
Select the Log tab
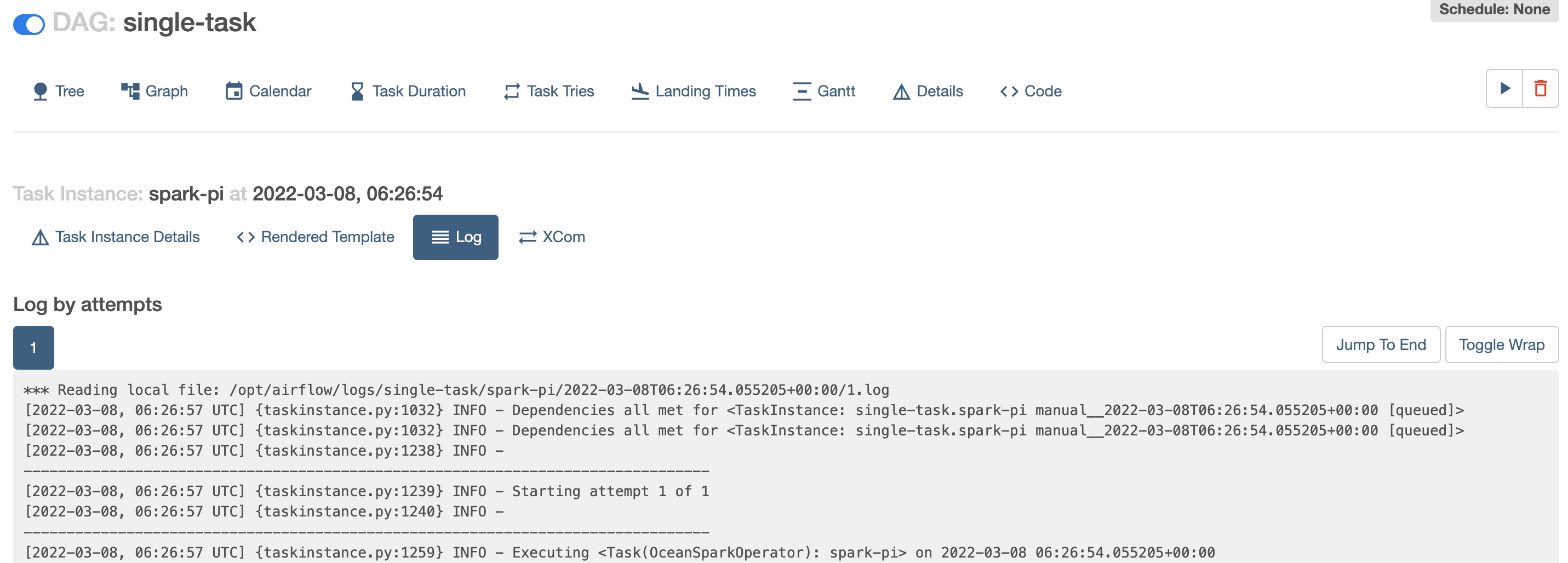(455, 237)
